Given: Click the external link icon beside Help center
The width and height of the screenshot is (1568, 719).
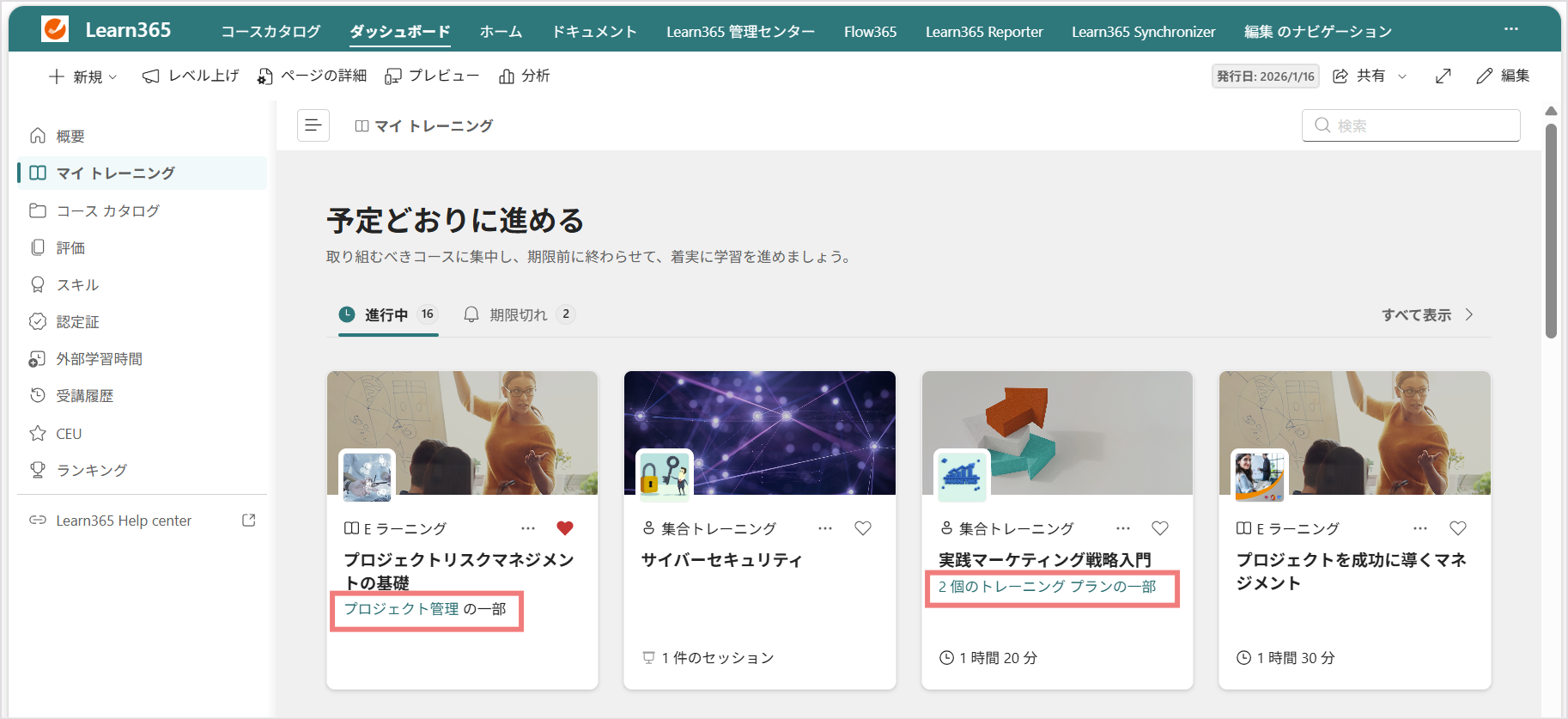Looking at the screenshot, I should [x=249, y=520].
